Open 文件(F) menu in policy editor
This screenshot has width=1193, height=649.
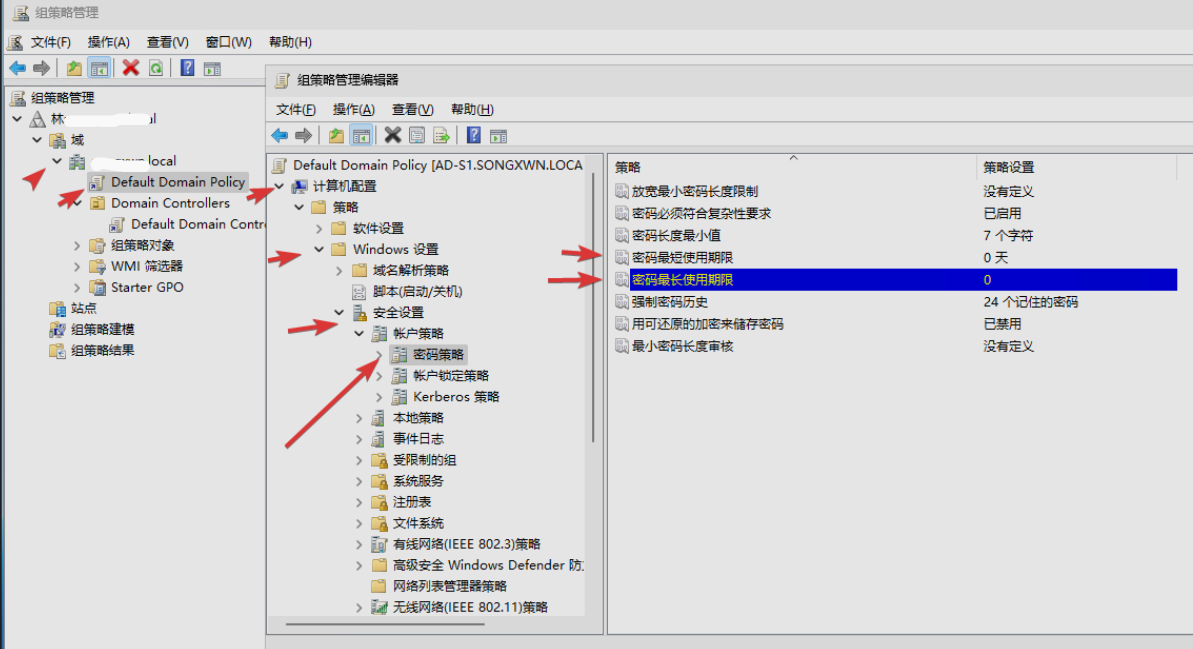point(295,109)
